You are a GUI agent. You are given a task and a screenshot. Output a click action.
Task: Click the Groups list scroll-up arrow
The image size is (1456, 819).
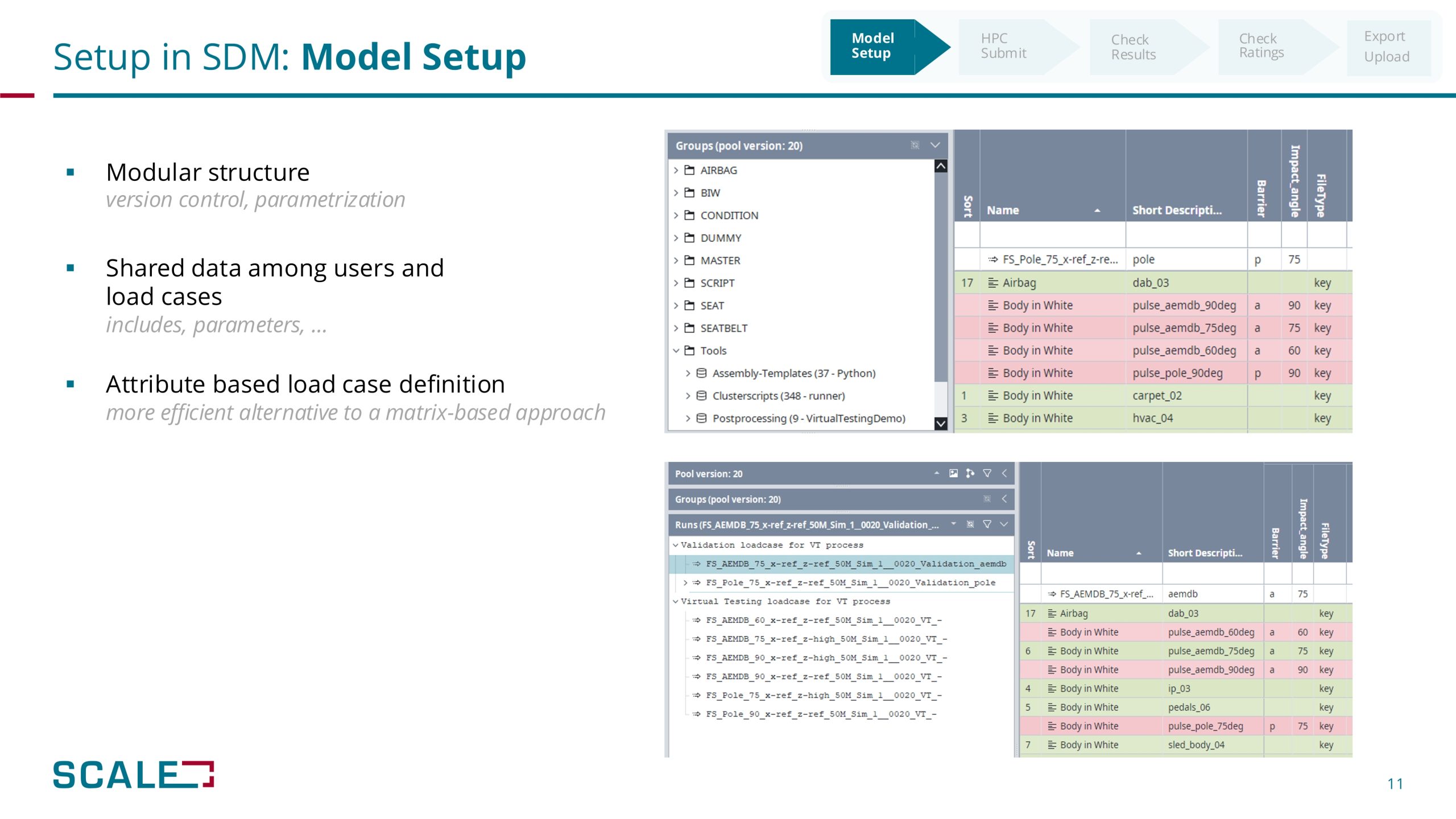point(941,166)
